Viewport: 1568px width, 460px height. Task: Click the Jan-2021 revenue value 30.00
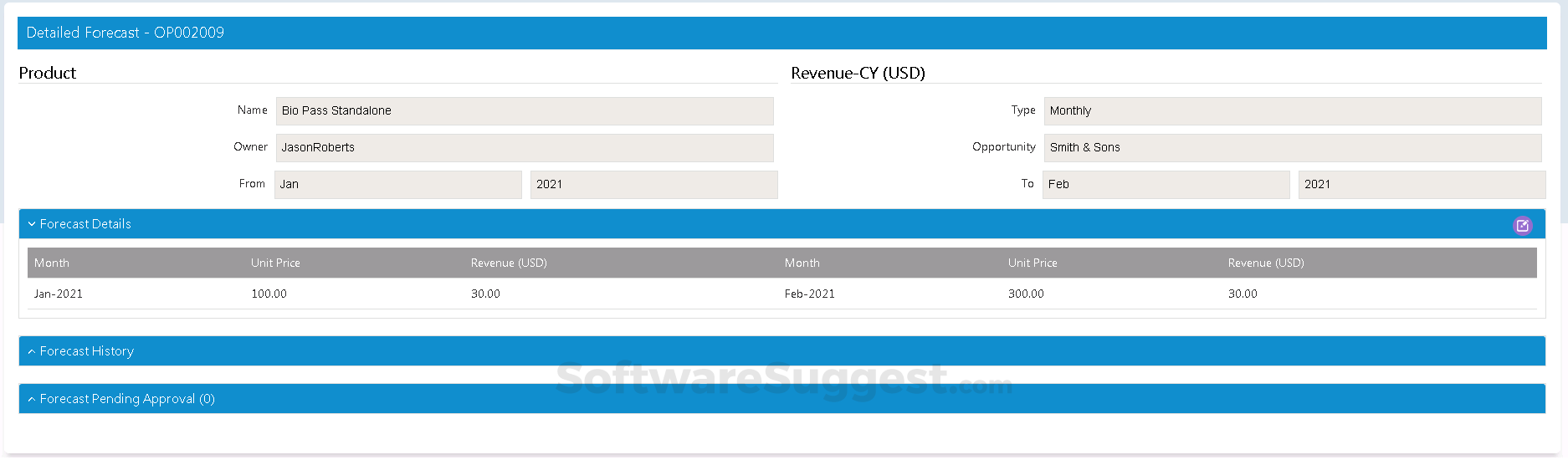485,294
